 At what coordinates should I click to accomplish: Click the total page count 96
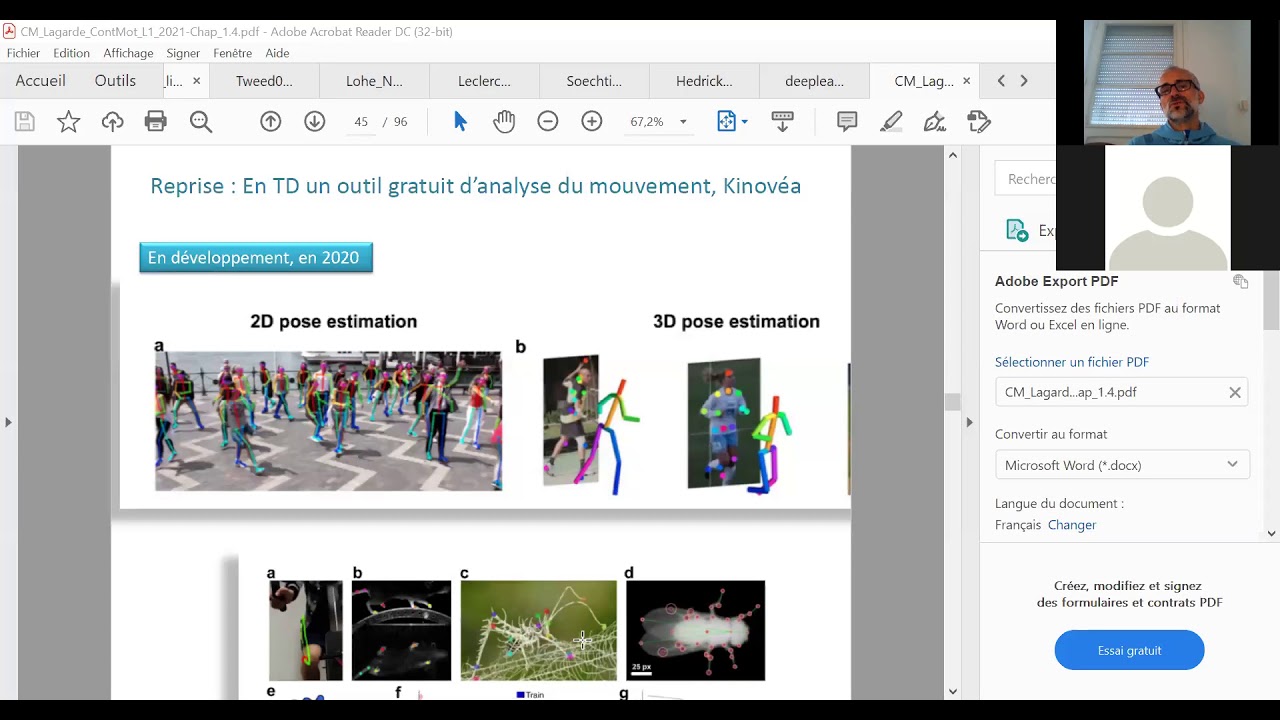pyautogui.click(x=400, y=122)
